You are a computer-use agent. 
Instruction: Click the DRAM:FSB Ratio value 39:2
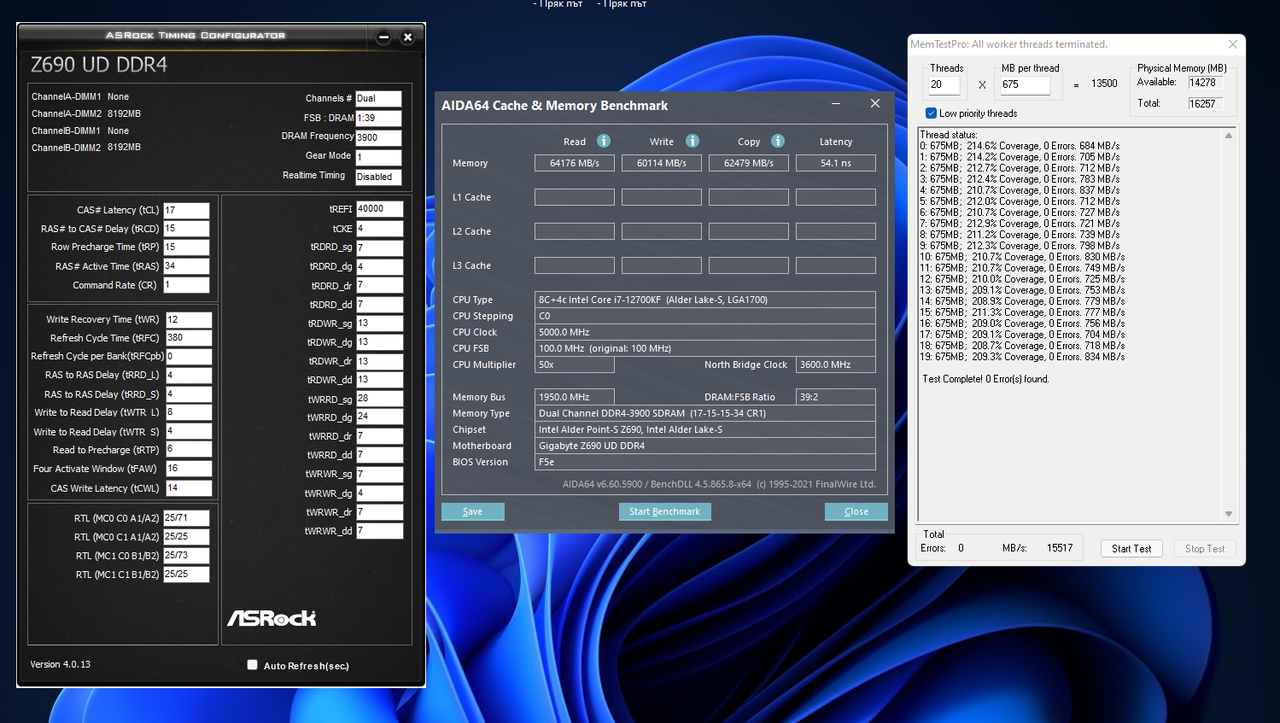point(836,397)
